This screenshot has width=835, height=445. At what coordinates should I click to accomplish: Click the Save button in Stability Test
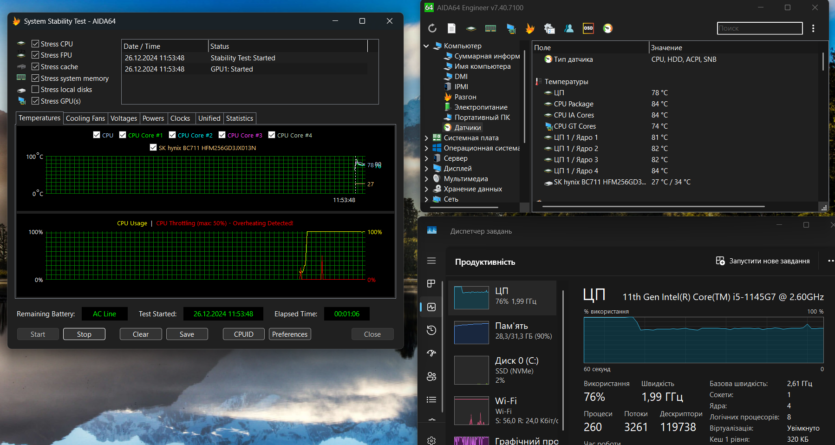[187, 334]
